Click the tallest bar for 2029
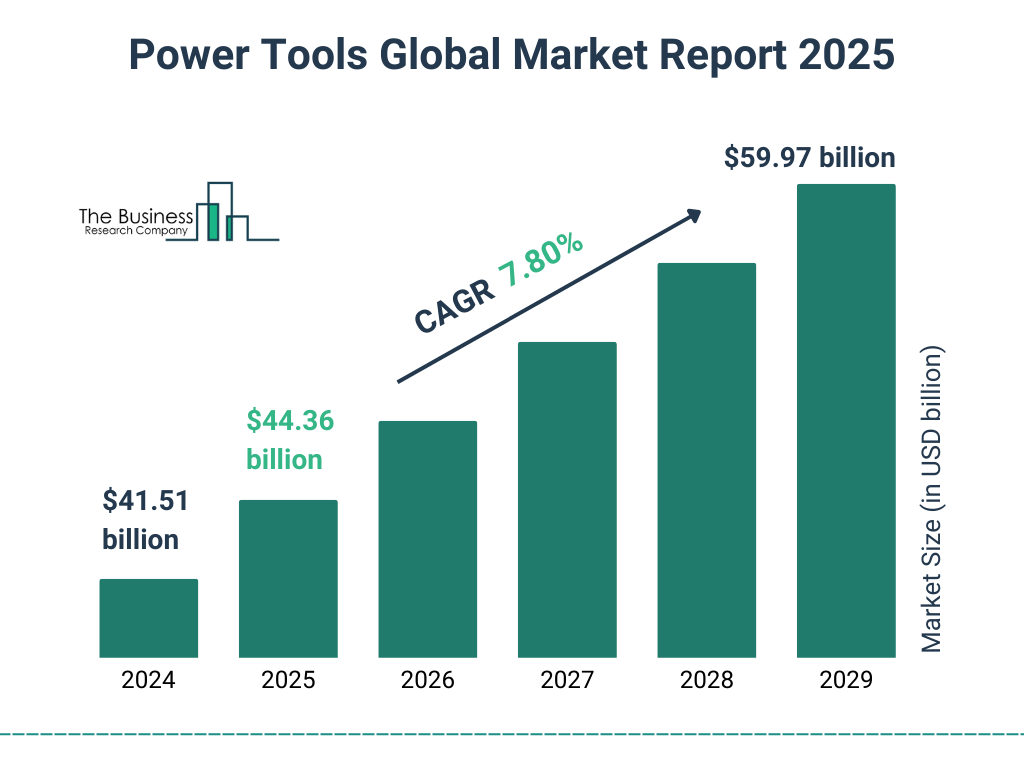Screen dimensions: 1024x768 846,420
